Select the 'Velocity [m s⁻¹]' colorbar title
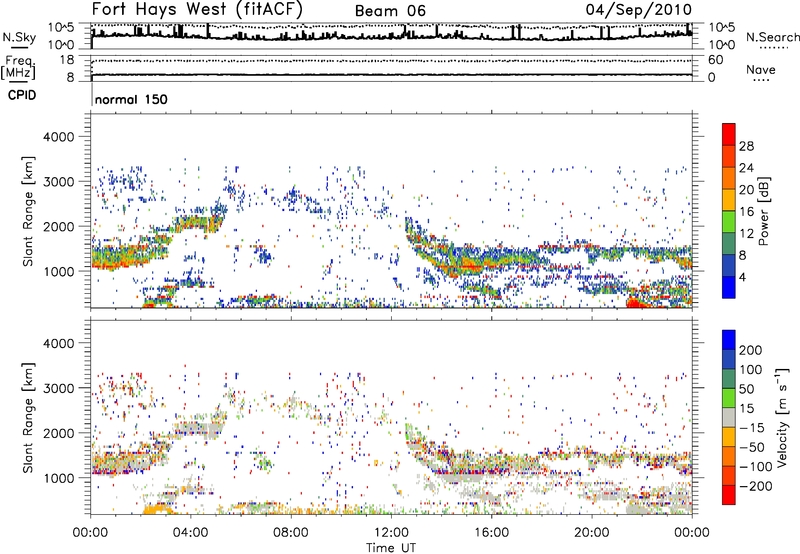800x554 pixels. pos(782,417)
